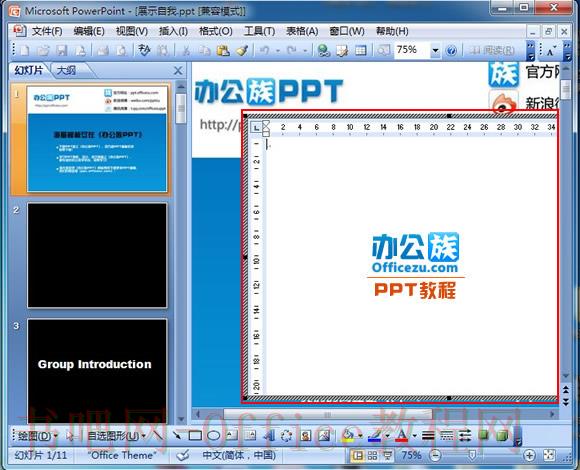
Task: Click the Paste clipboard icon
Action: (x=223, y=50)
